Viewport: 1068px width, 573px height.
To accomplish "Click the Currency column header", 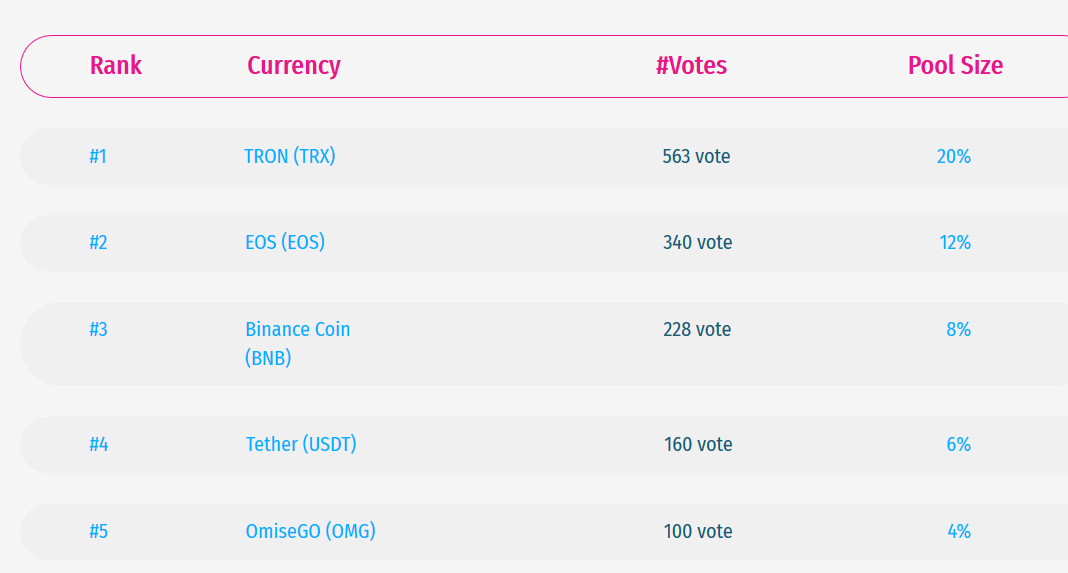I will pos(294,66).
